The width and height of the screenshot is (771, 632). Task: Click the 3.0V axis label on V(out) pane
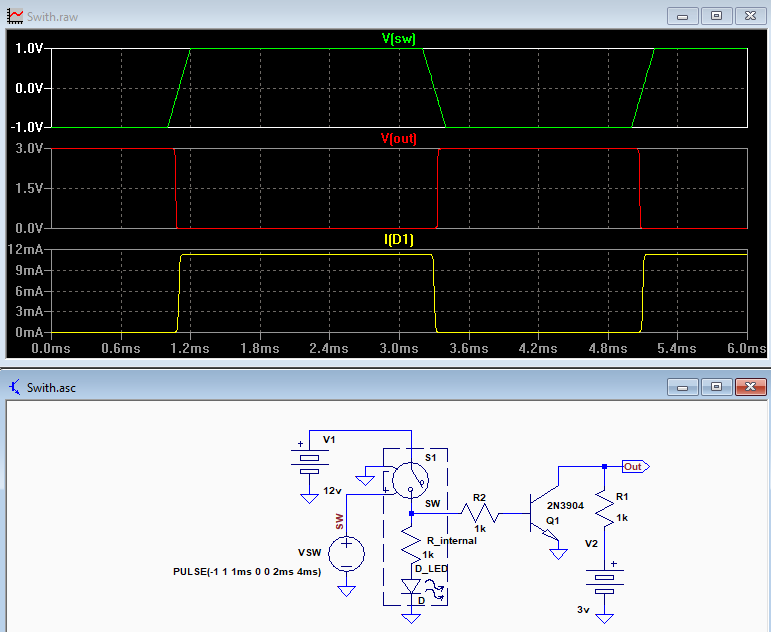point(29,148)
